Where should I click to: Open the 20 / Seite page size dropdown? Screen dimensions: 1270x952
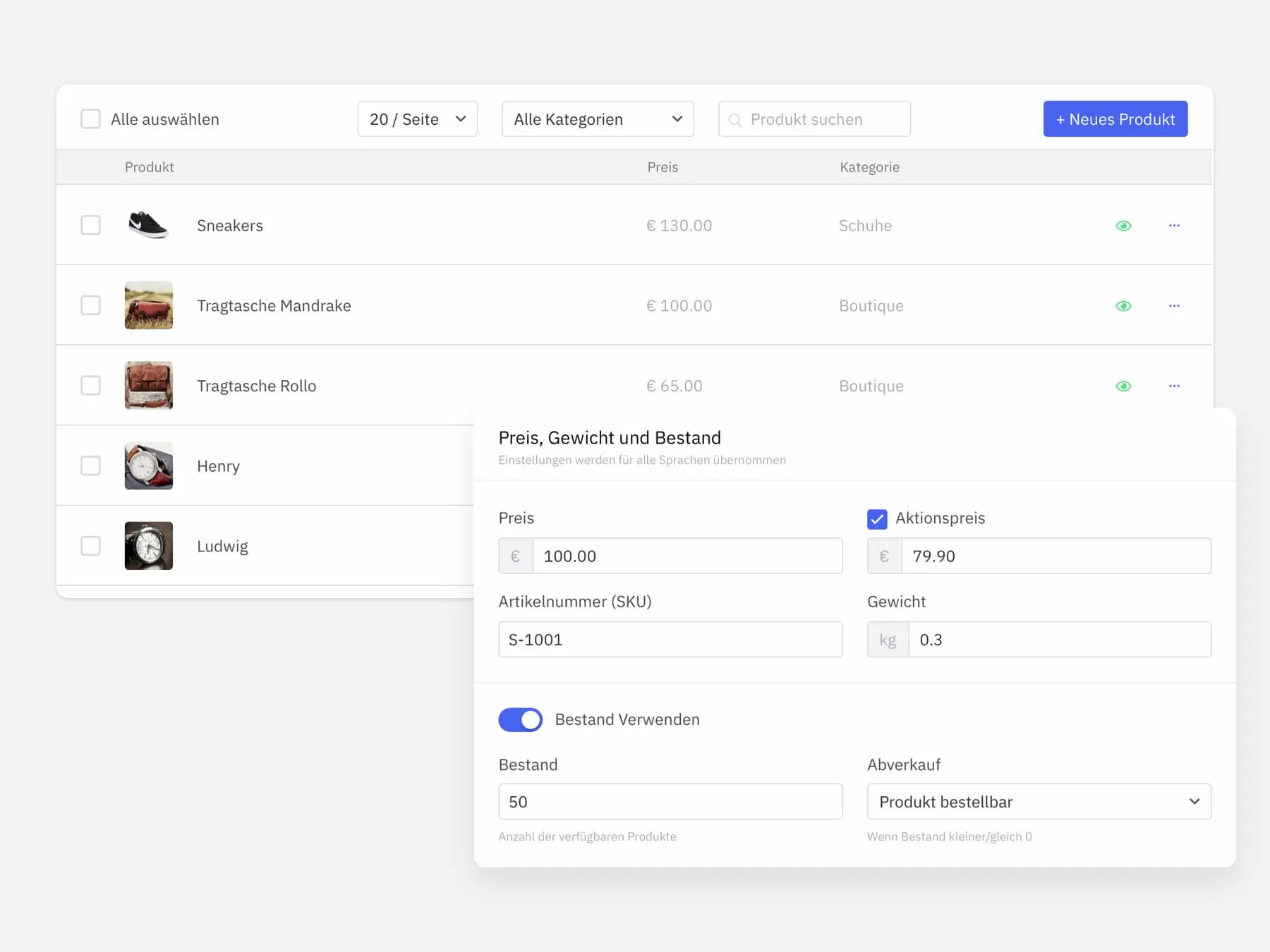coord(417,119)
